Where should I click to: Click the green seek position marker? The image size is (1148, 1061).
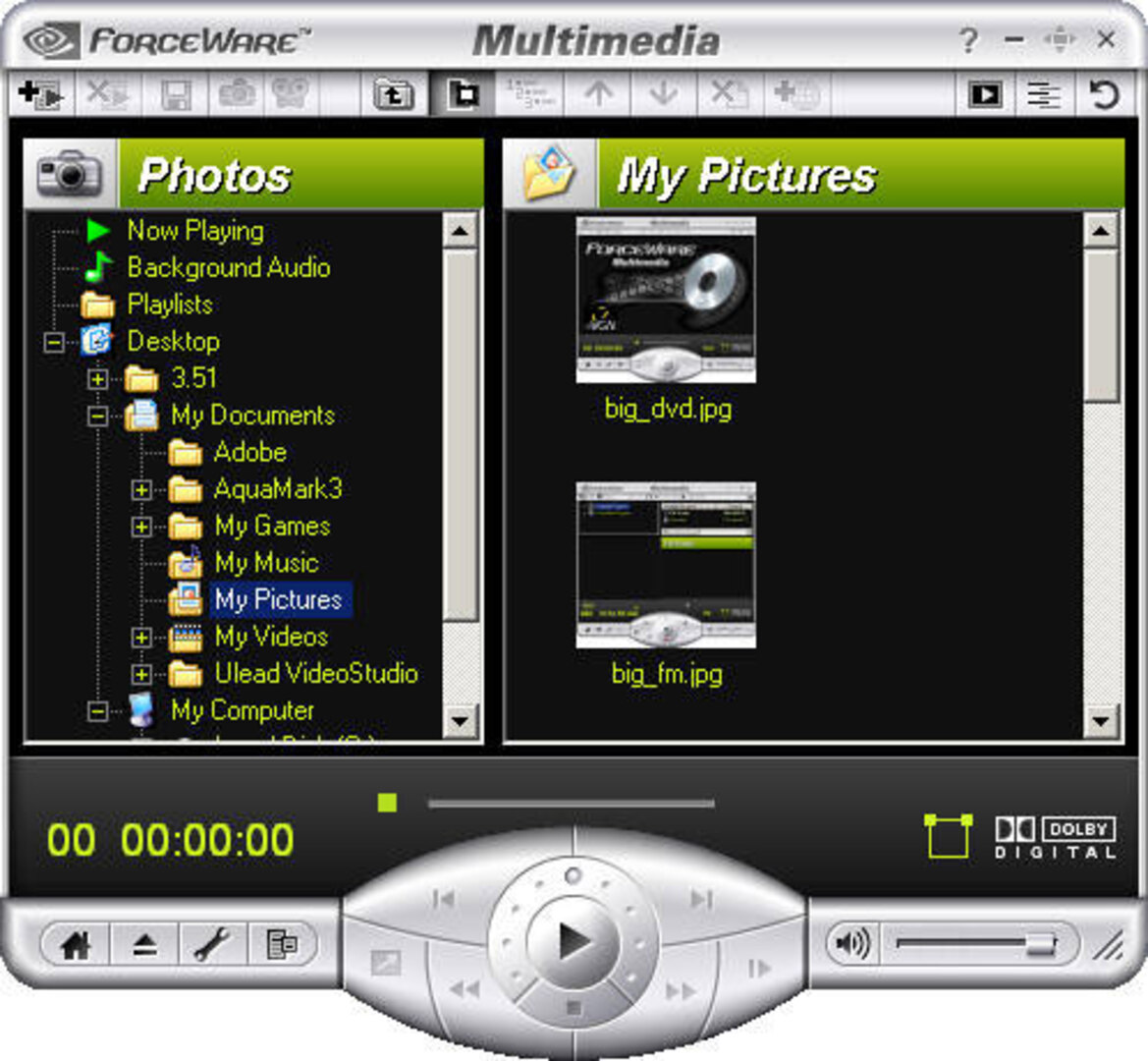(387, 804)
